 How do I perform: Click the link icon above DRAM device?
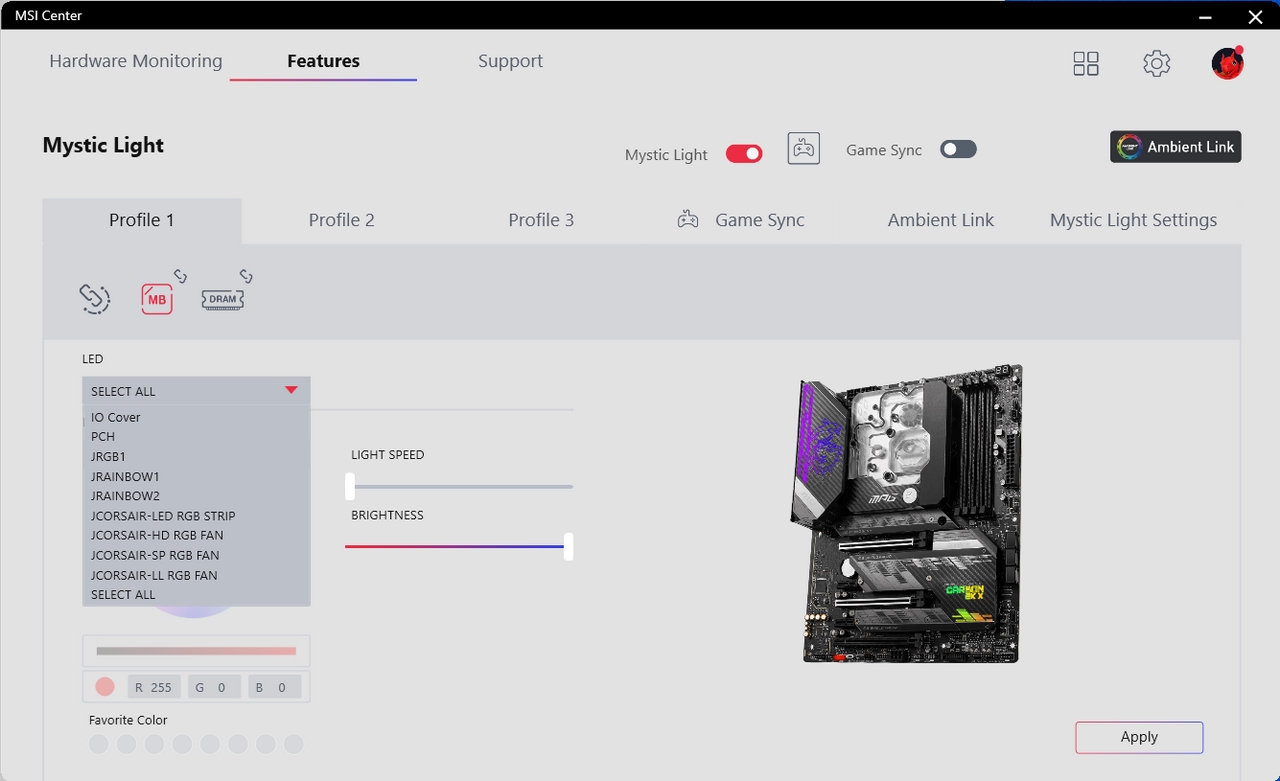(246, 276)
